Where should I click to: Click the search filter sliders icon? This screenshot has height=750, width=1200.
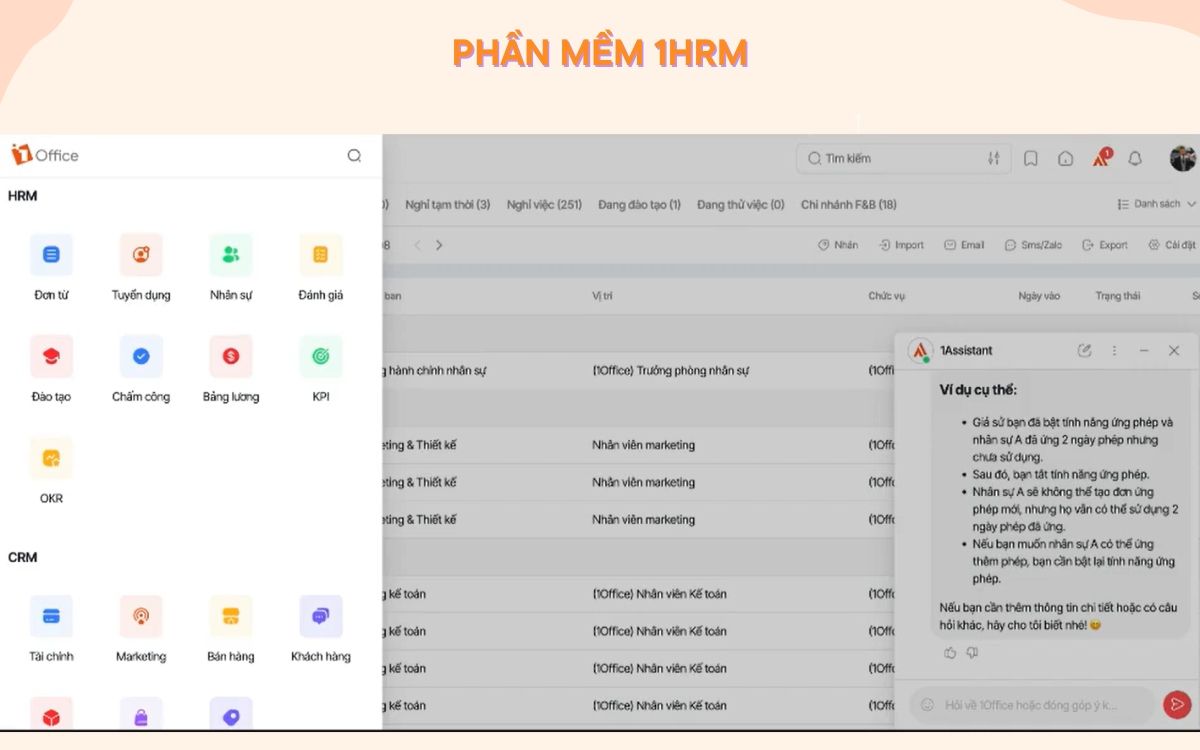tap(993, 158)
